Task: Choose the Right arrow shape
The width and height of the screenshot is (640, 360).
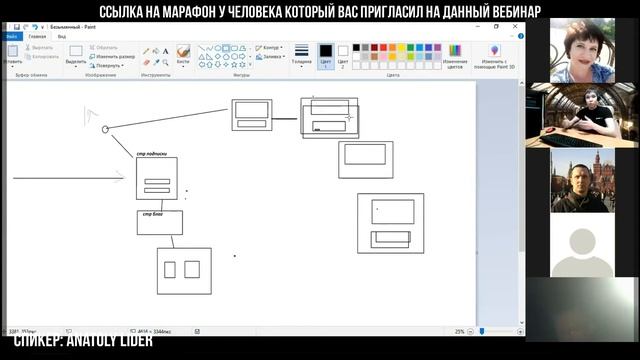Action: pos(242,57)
